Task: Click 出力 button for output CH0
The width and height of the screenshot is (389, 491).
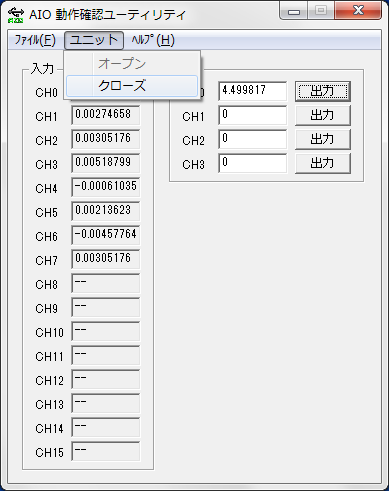Action: [x=323, y=91]
